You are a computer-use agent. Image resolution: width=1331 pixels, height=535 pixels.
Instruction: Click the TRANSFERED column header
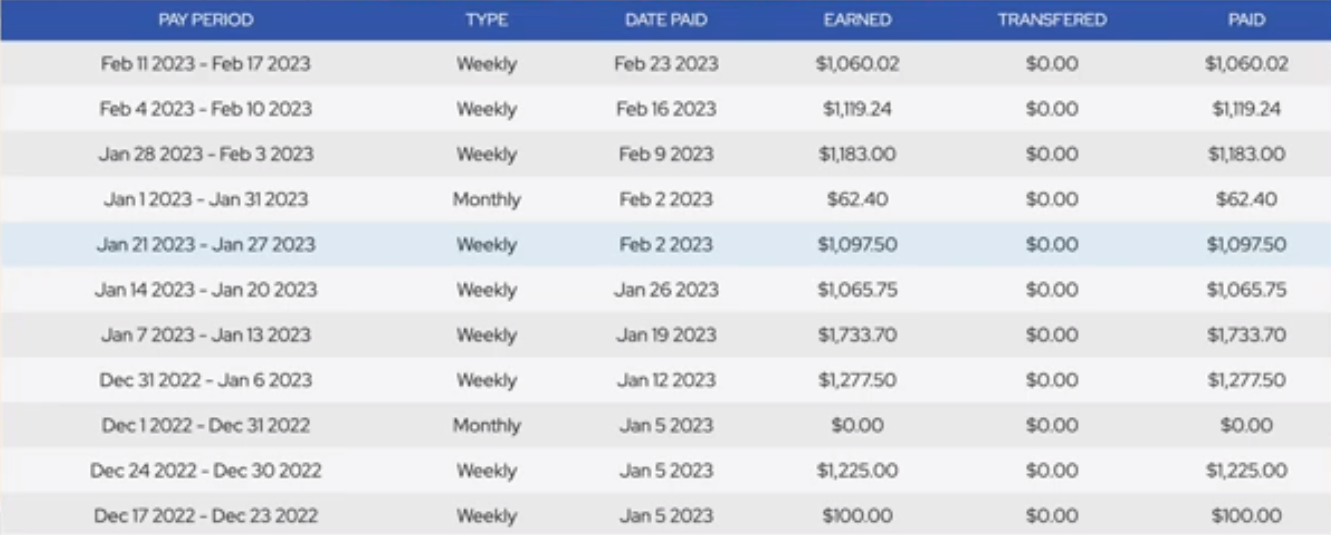coord(1052,20)
